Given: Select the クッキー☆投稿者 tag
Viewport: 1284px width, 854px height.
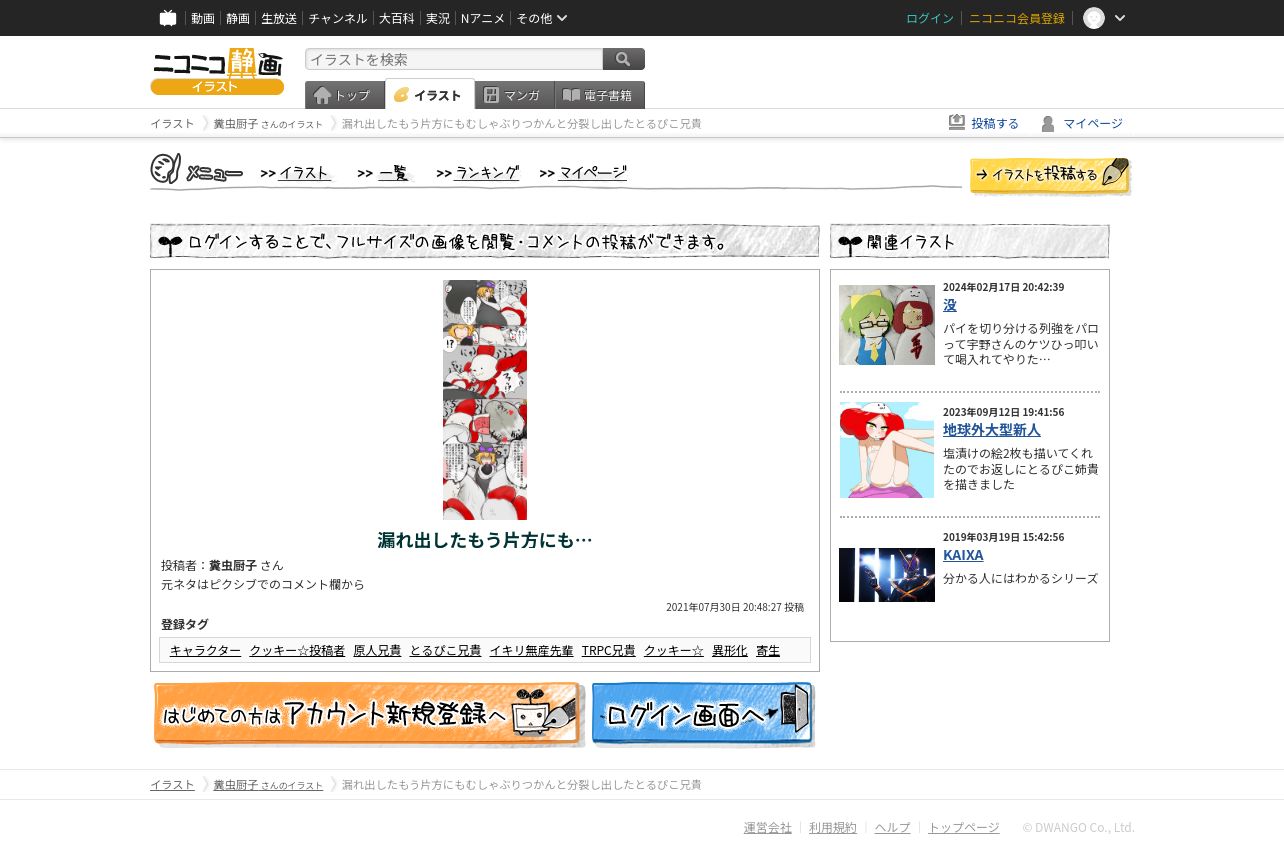Looking at the screenshot, I should (x=297, y=650).
